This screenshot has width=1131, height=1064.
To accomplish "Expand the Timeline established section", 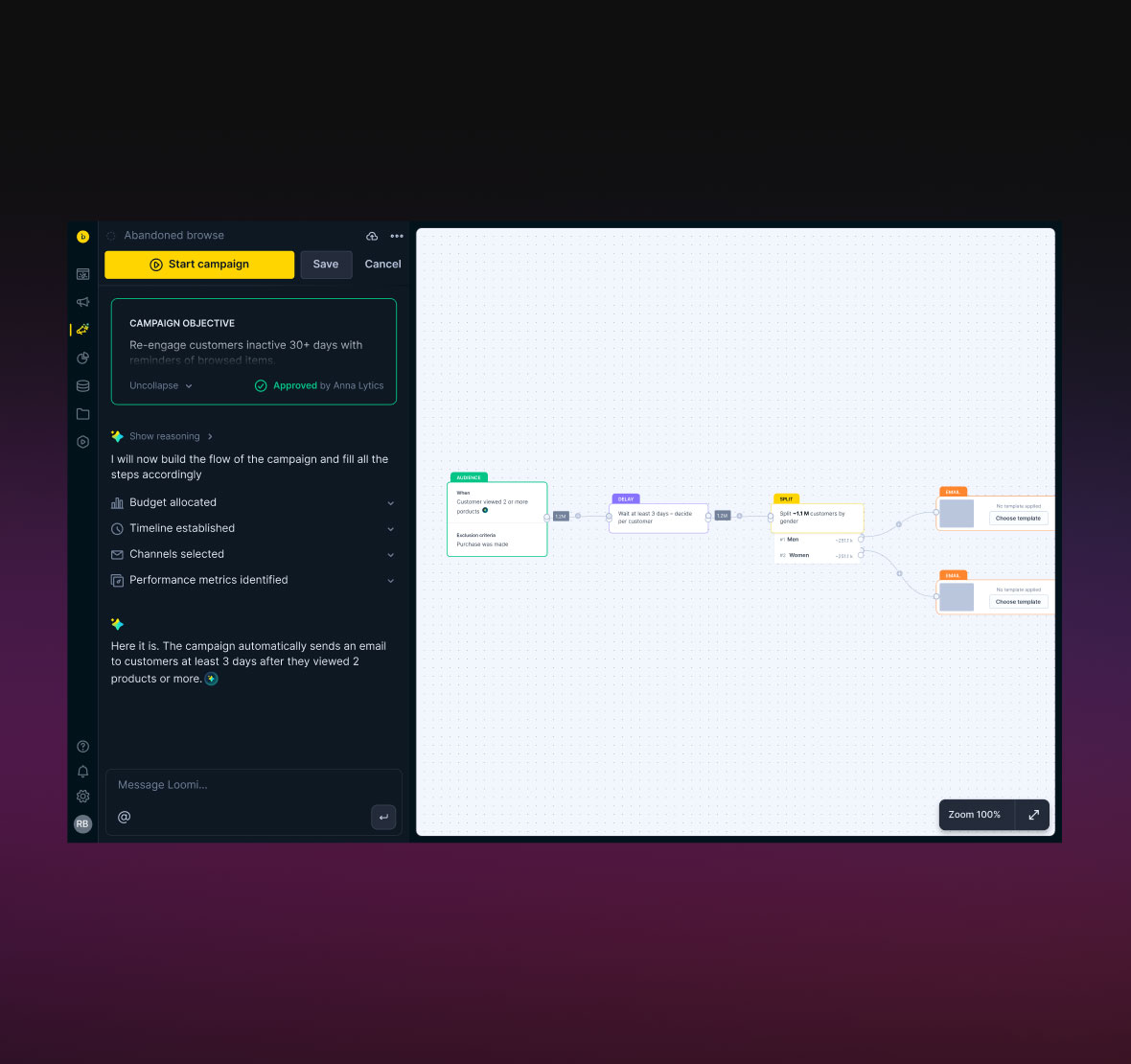I will pos(390,529).
